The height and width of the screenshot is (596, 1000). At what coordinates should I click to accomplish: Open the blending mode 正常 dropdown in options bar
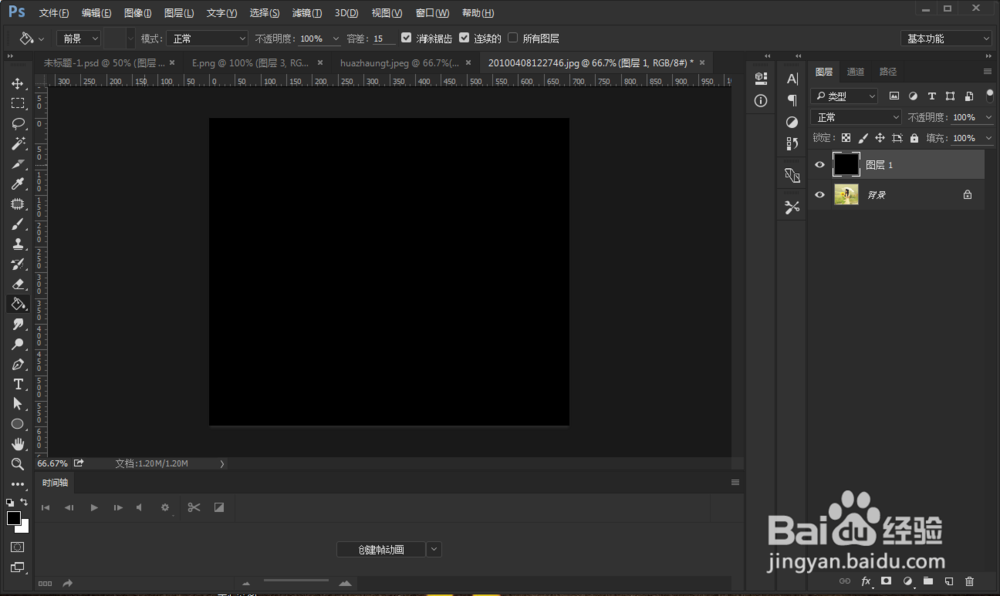click(207, 38)
